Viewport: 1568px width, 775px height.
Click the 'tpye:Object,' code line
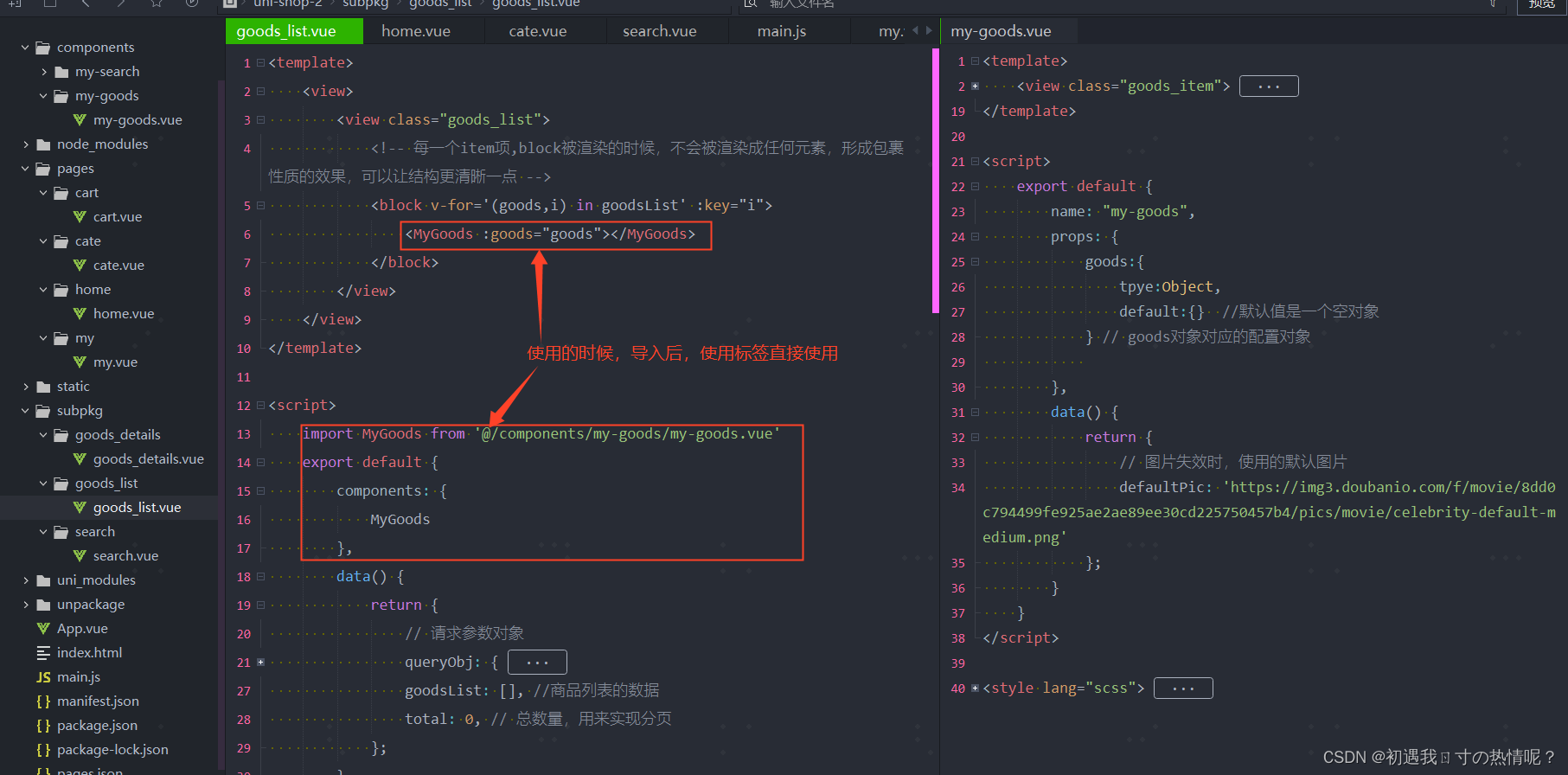click(x=1170, y=287)
